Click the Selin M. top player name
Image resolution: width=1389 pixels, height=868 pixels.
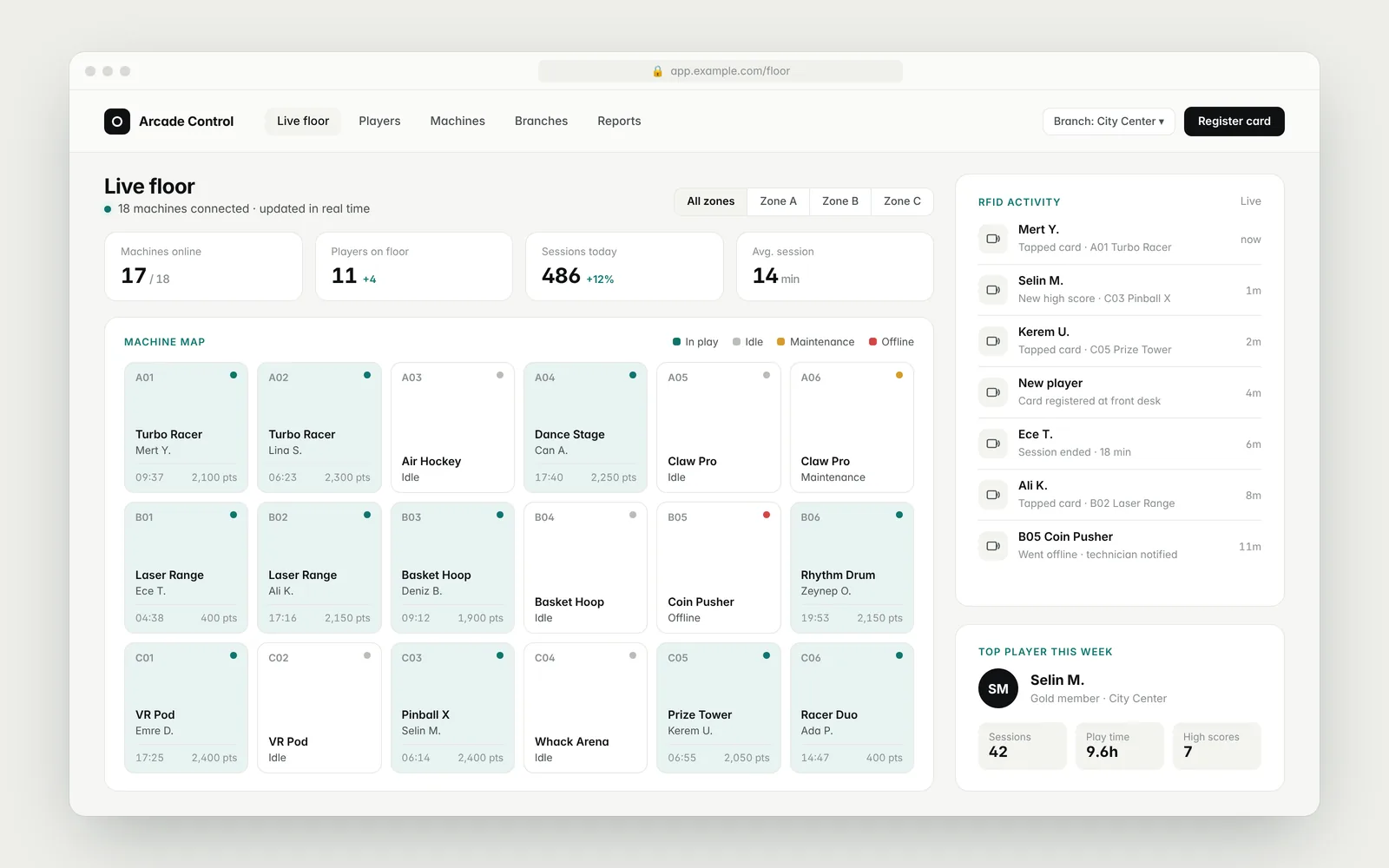(1057, 681)
